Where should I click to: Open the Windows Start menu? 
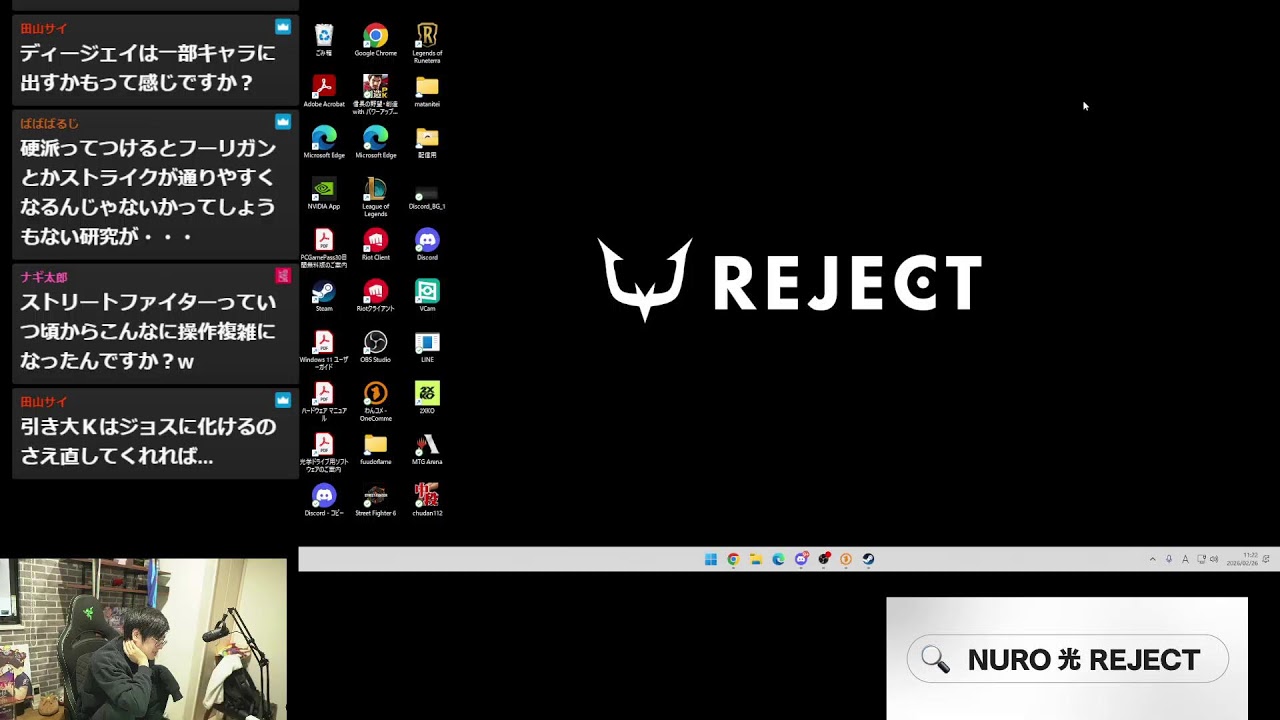coord(710,559)
